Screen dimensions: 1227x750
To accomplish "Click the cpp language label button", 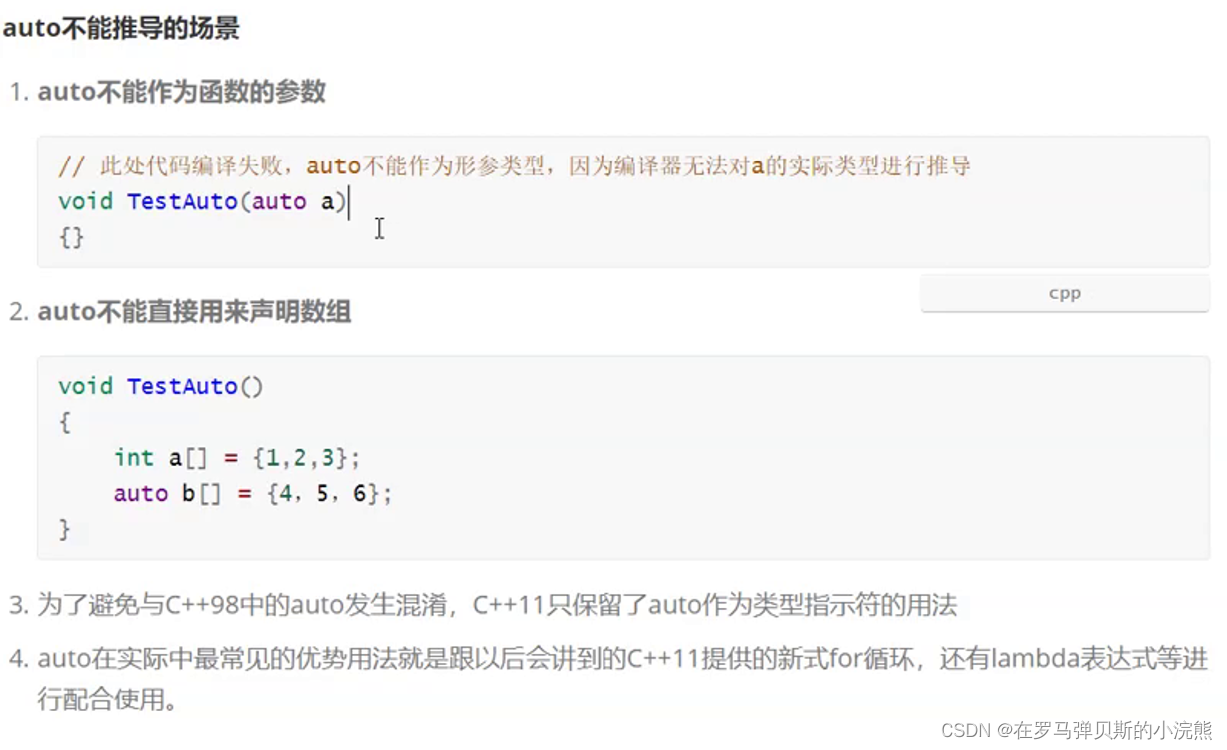I will click(1064, 294).
